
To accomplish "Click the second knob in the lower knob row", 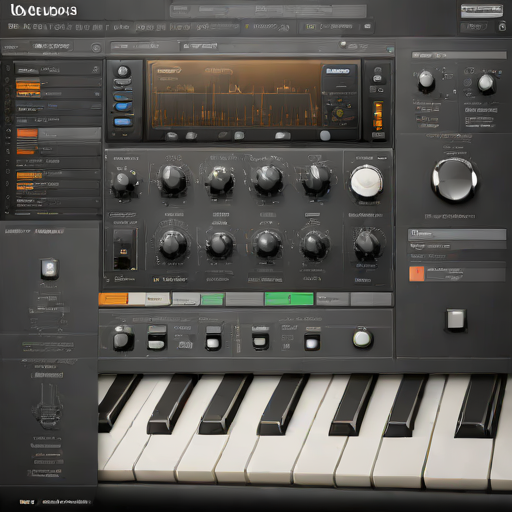I will pyautogui.click(x=219, y=245).
